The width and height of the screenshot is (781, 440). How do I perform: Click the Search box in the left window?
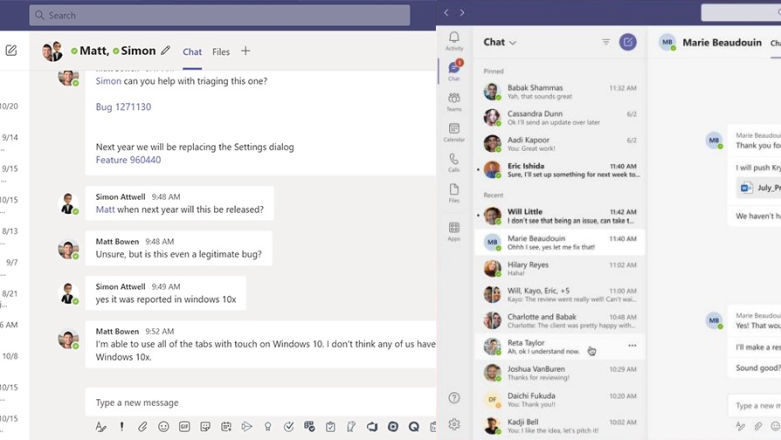click(220, 15)
